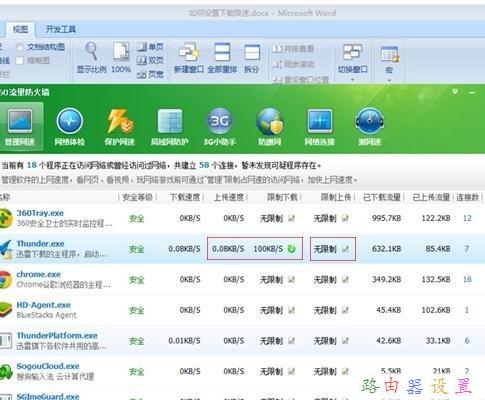The width and height of the screenshot is (485, 400).
Task: Open chrome.exe connection count 16
Action: (x=467, y=279)
